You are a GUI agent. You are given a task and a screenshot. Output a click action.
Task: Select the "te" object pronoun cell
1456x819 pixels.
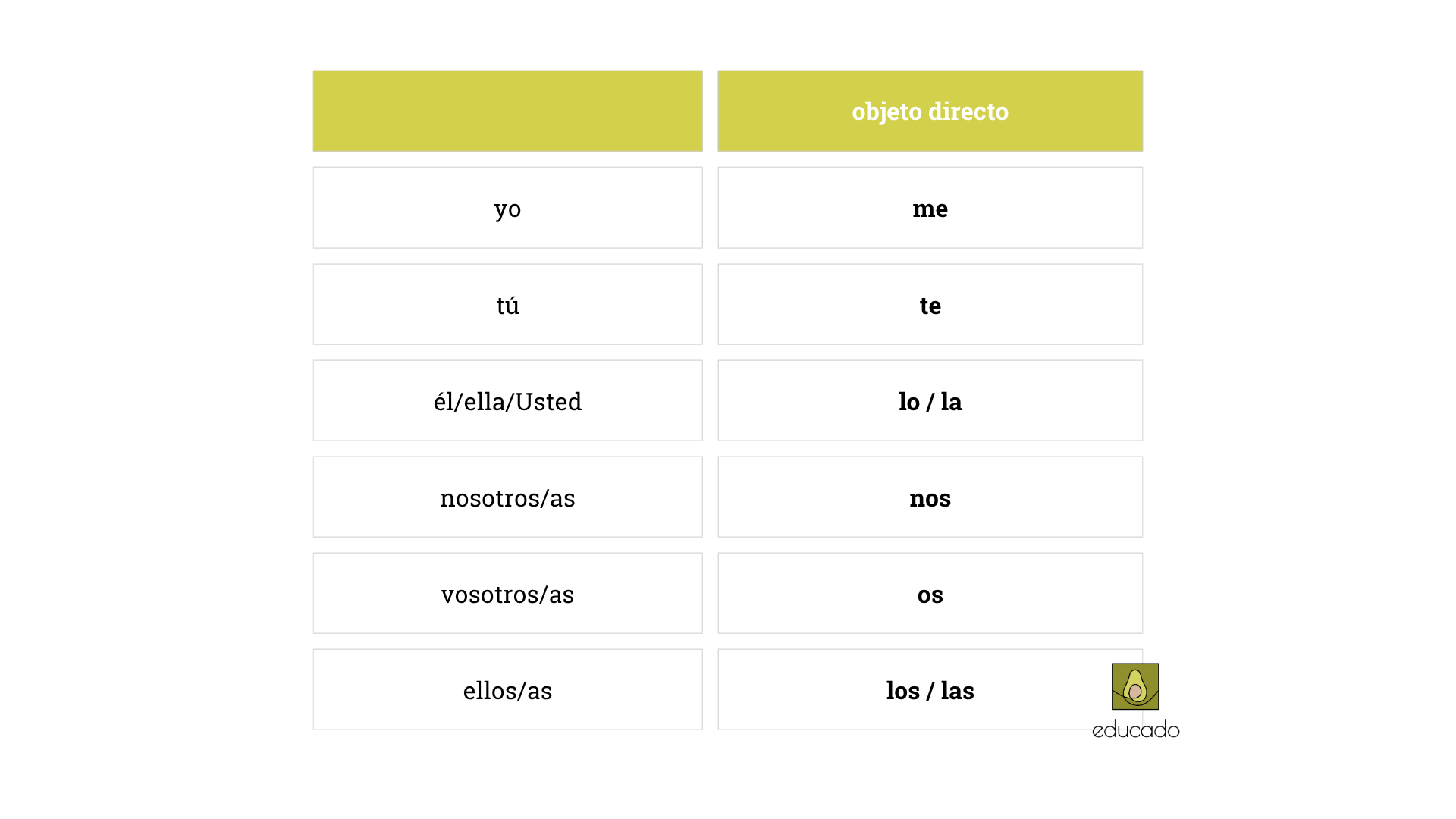click(930, 305)
